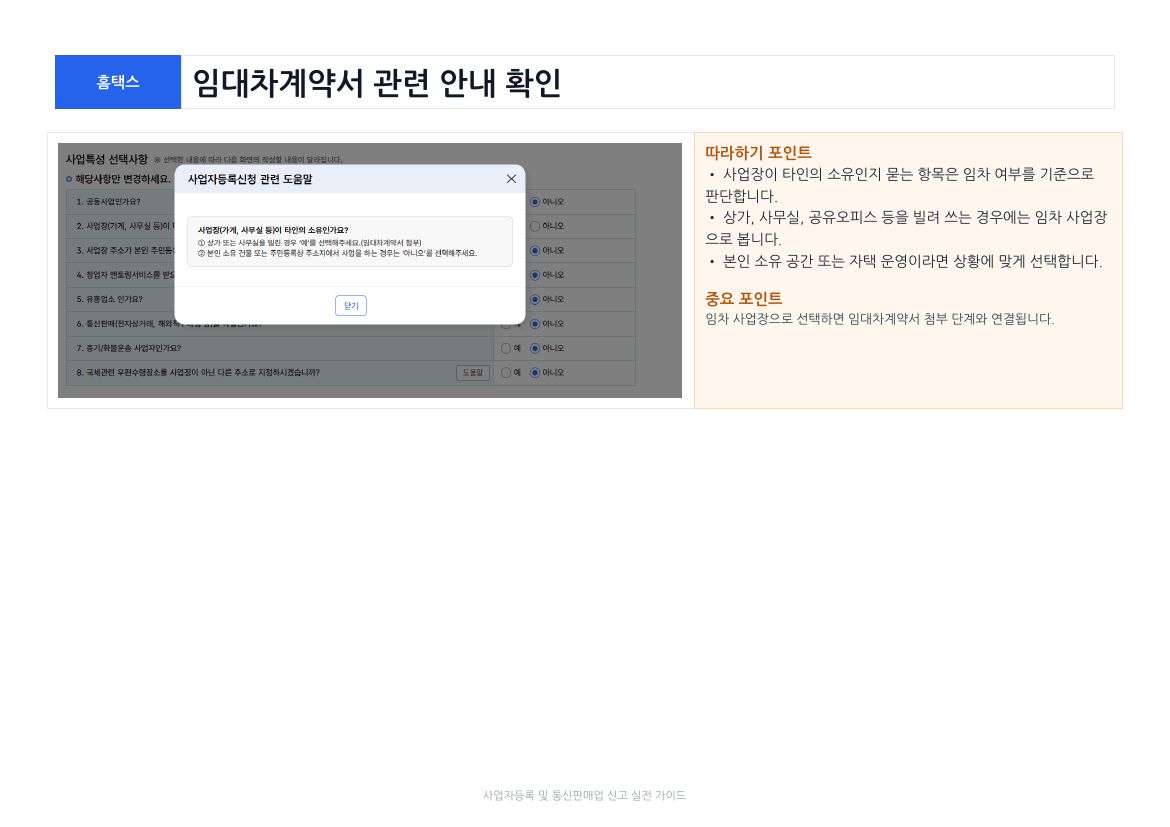Close the 사업자등록신청 관련 도움말 dialog with X

[511, 179]
